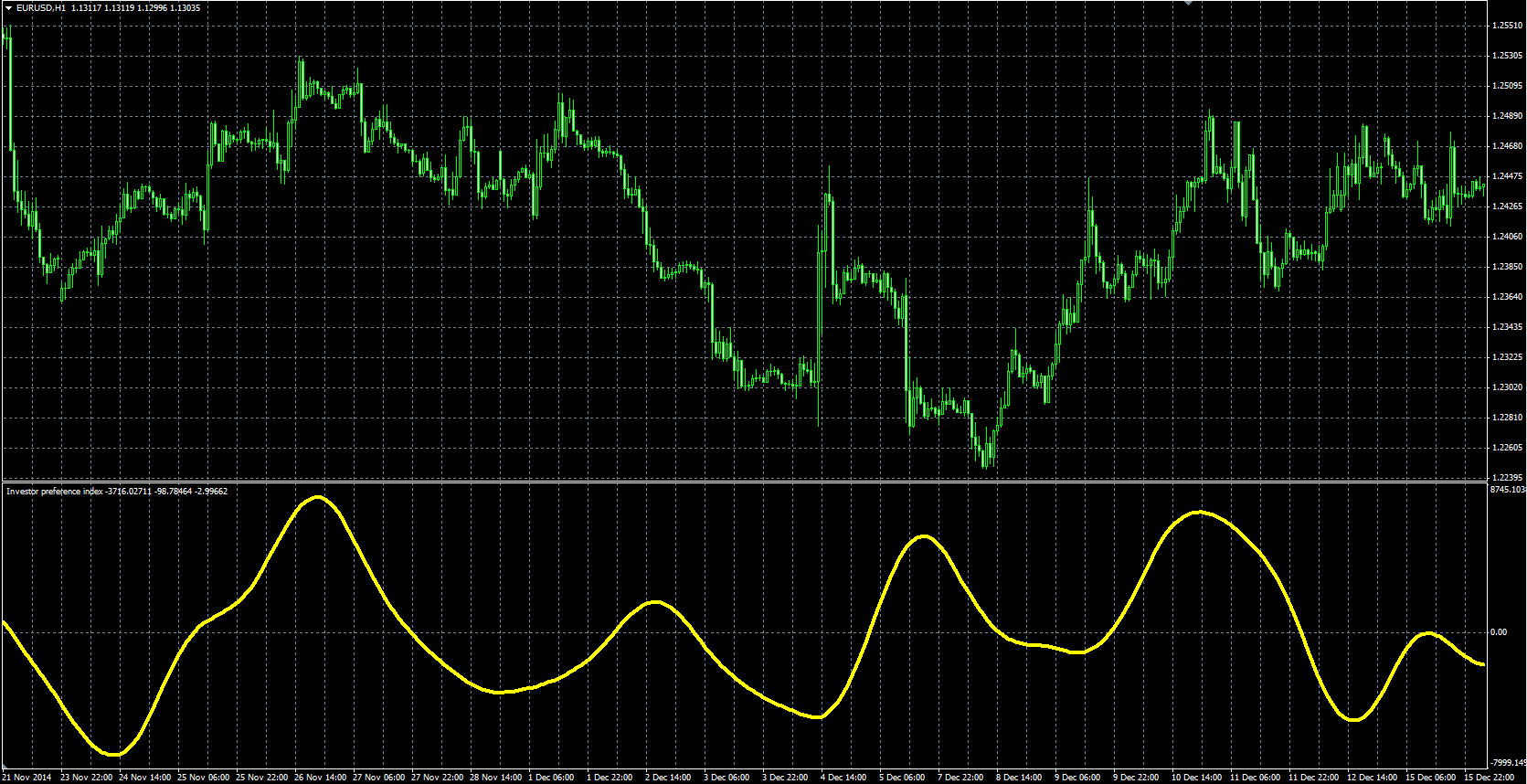This screenshot has height=784, width=1527.
Task: Click the 25 Nov 06:00 time label
Action: [x=204, y=778]
